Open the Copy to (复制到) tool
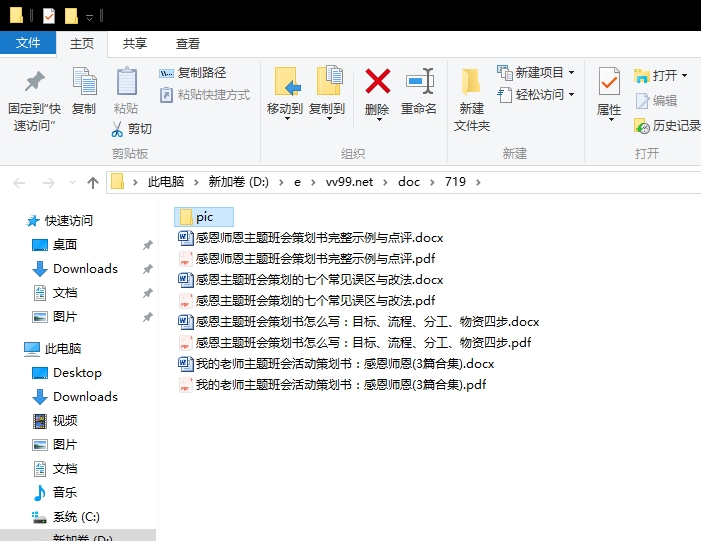The image size is (701, 541). [328, 91]
